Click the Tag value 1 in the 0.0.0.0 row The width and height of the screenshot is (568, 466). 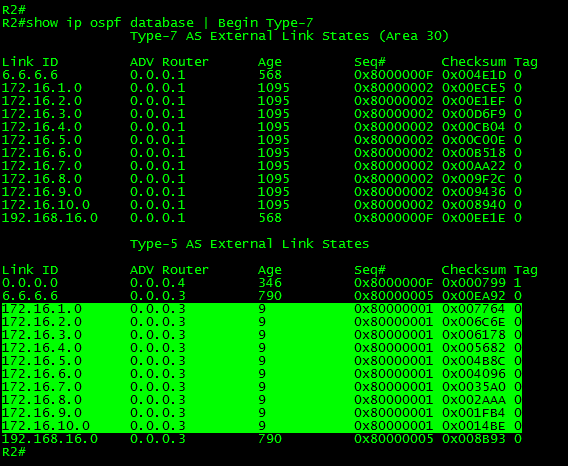coord(518,283)
